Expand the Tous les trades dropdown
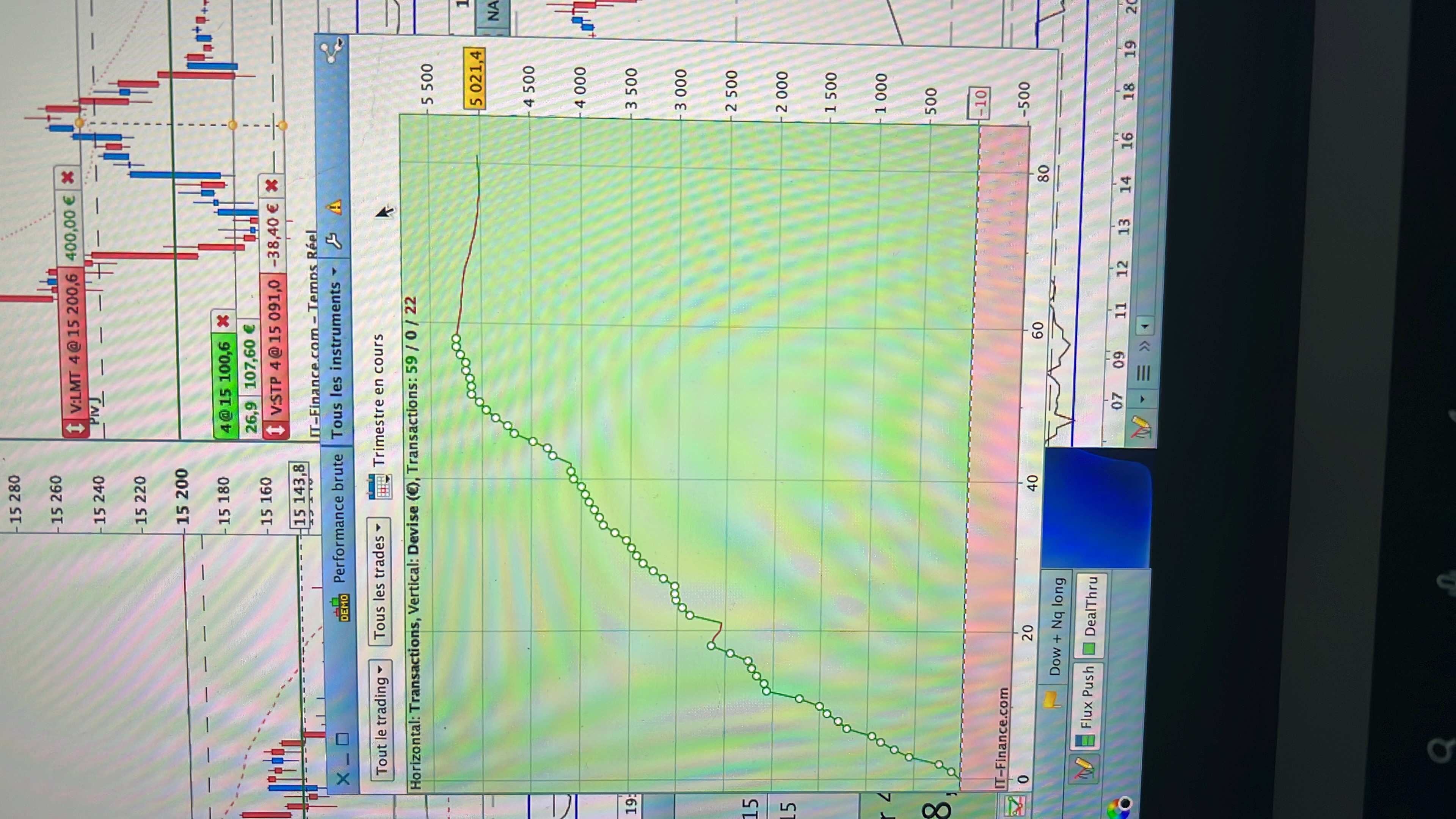The image size is (1456, 819). click(379, 581)
